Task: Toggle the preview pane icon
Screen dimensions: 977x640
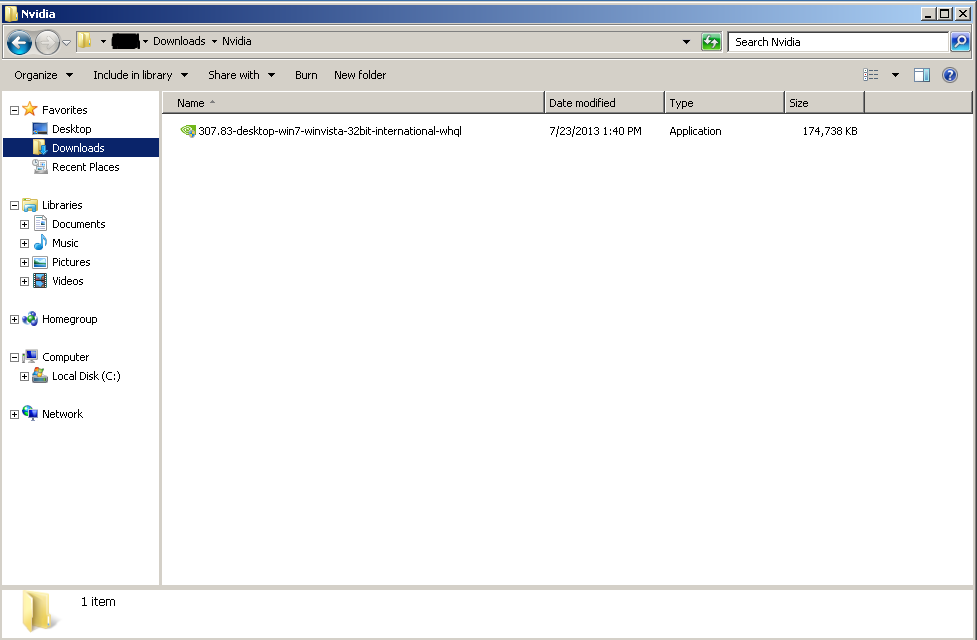Action: click(x=922, y=75)
